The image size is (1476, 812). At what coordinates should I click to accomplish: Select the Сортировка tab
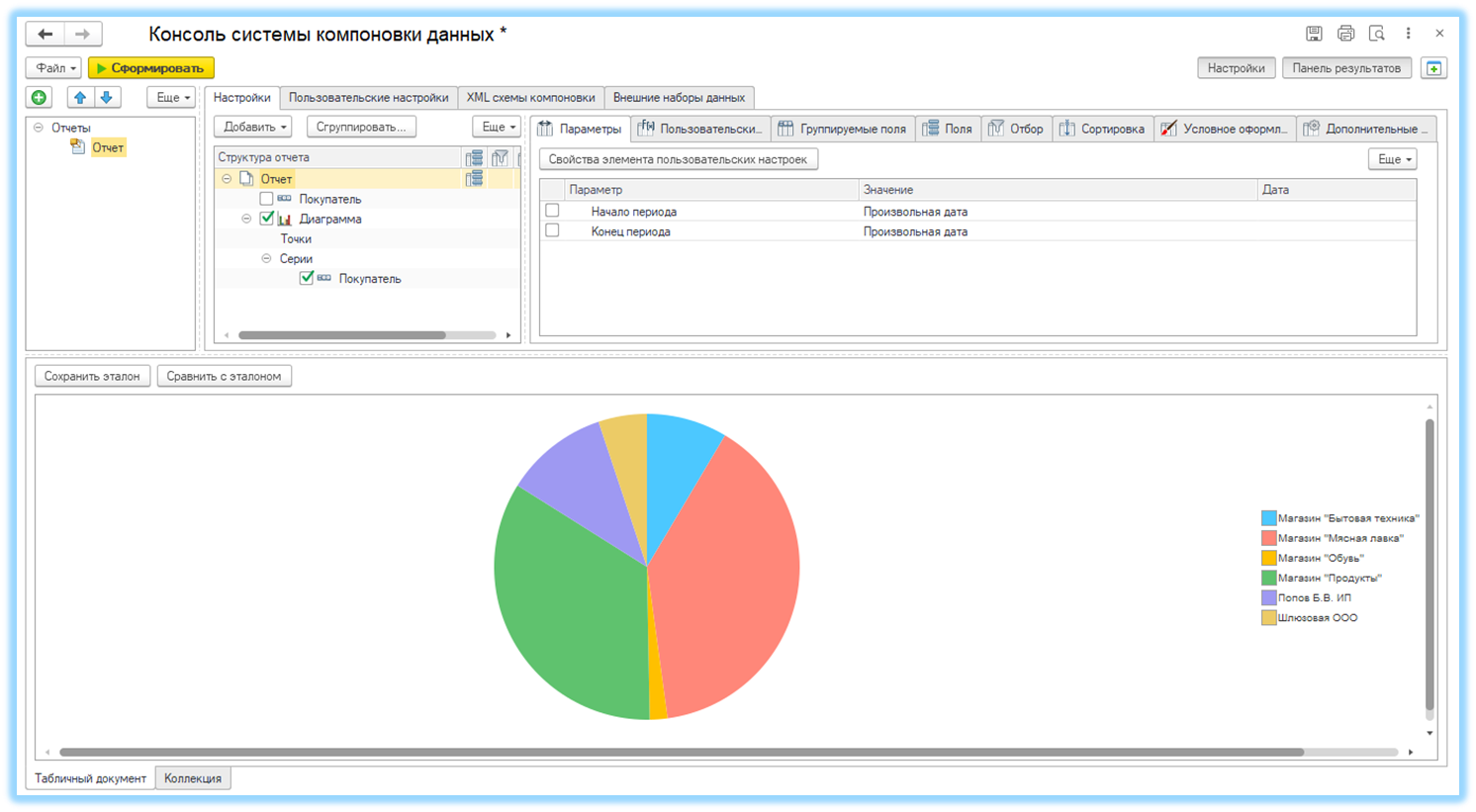coord(1102,129)
